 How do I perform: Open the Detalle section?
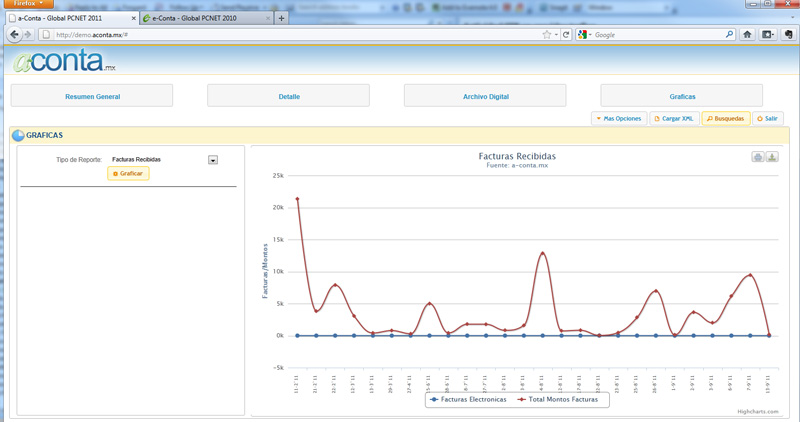(288, 96)
